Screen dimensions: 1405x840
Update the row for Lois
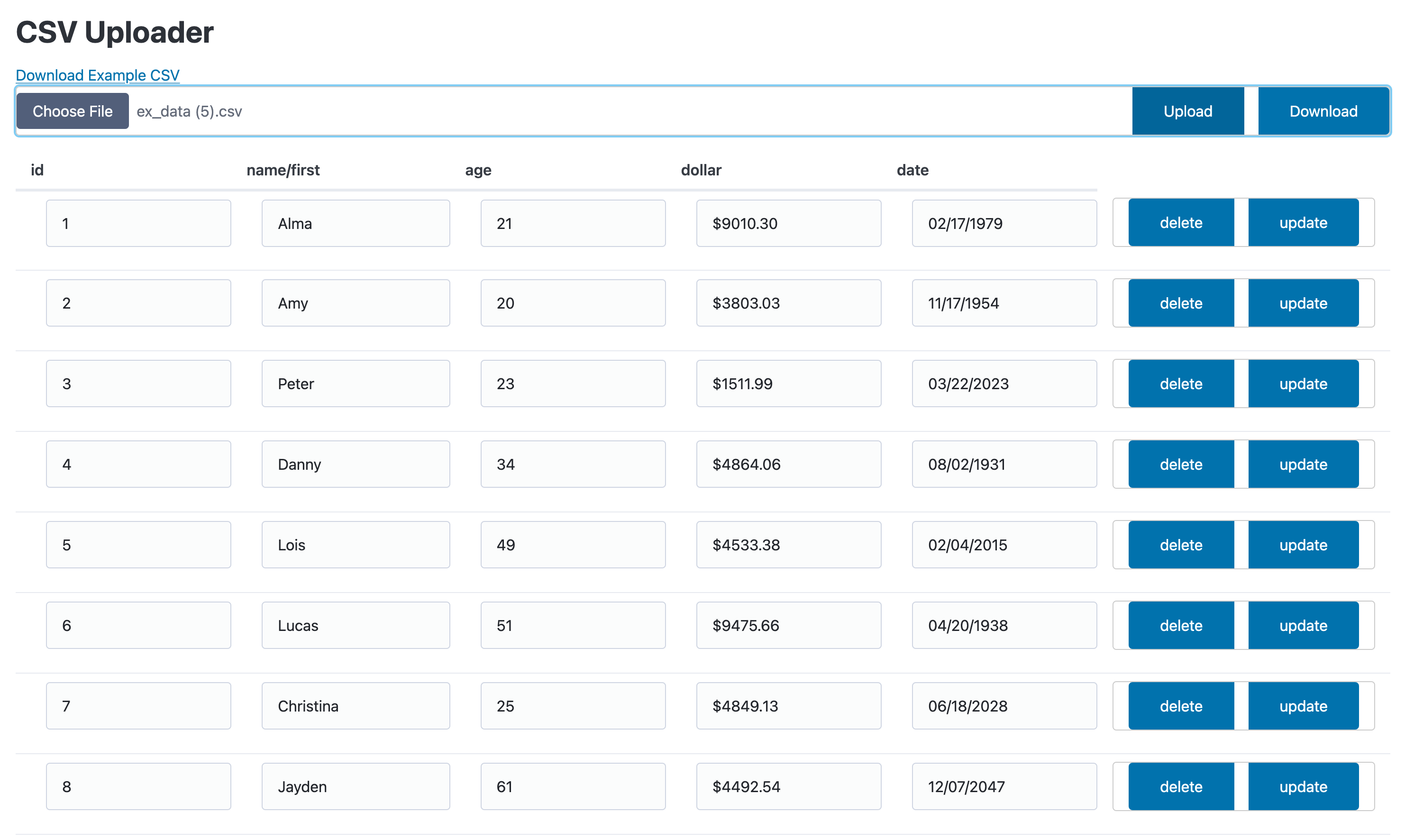[x=1303, y=545]
